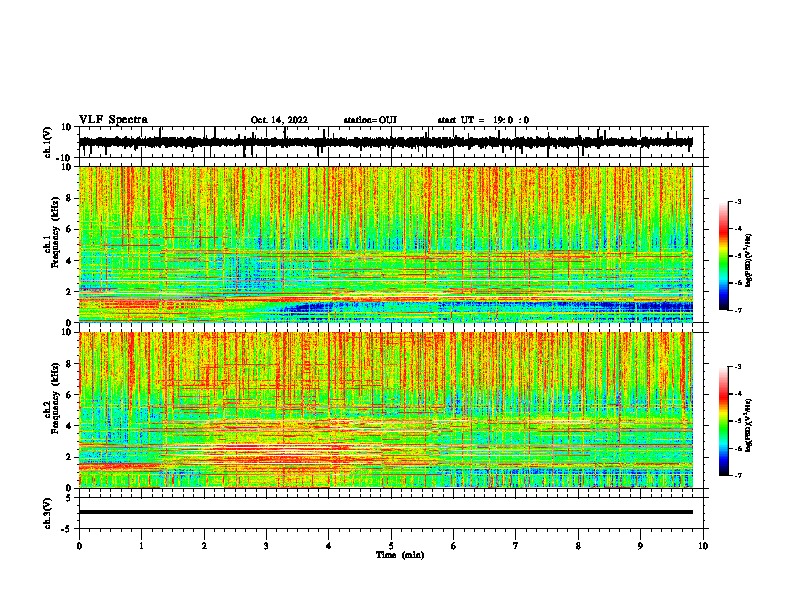
Task: Select the date text "Oct. 14, 2022"
Action: coord(279,120)
